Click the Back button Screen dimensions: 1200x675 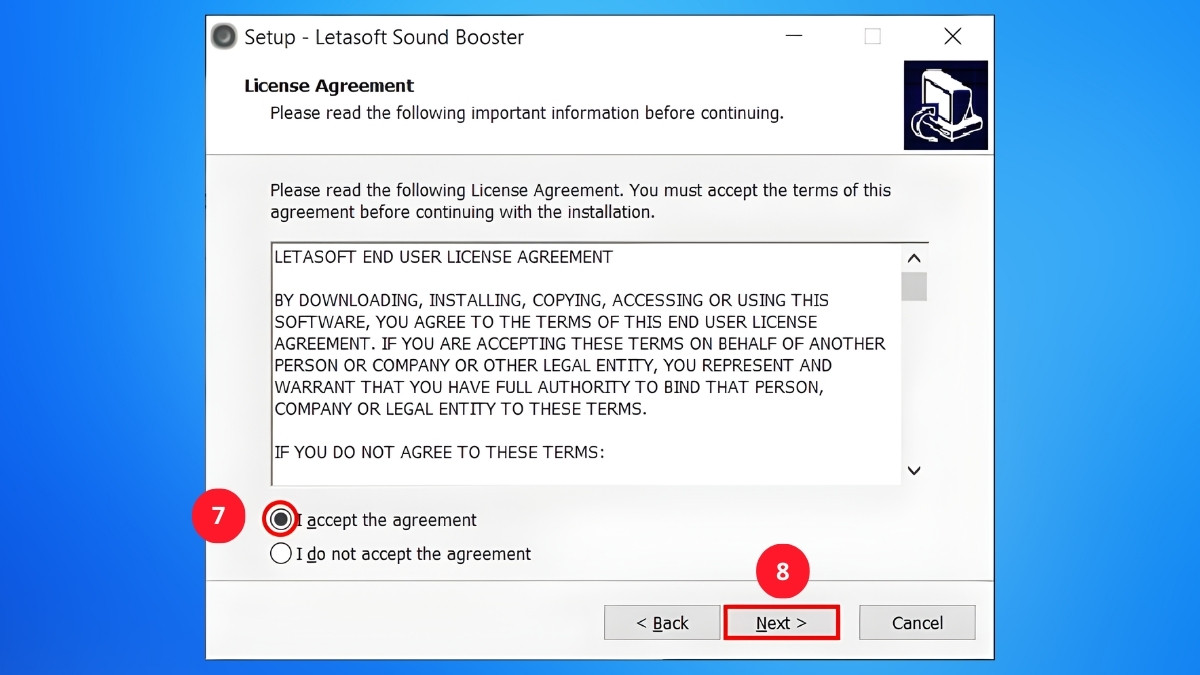tap(662, 622)
